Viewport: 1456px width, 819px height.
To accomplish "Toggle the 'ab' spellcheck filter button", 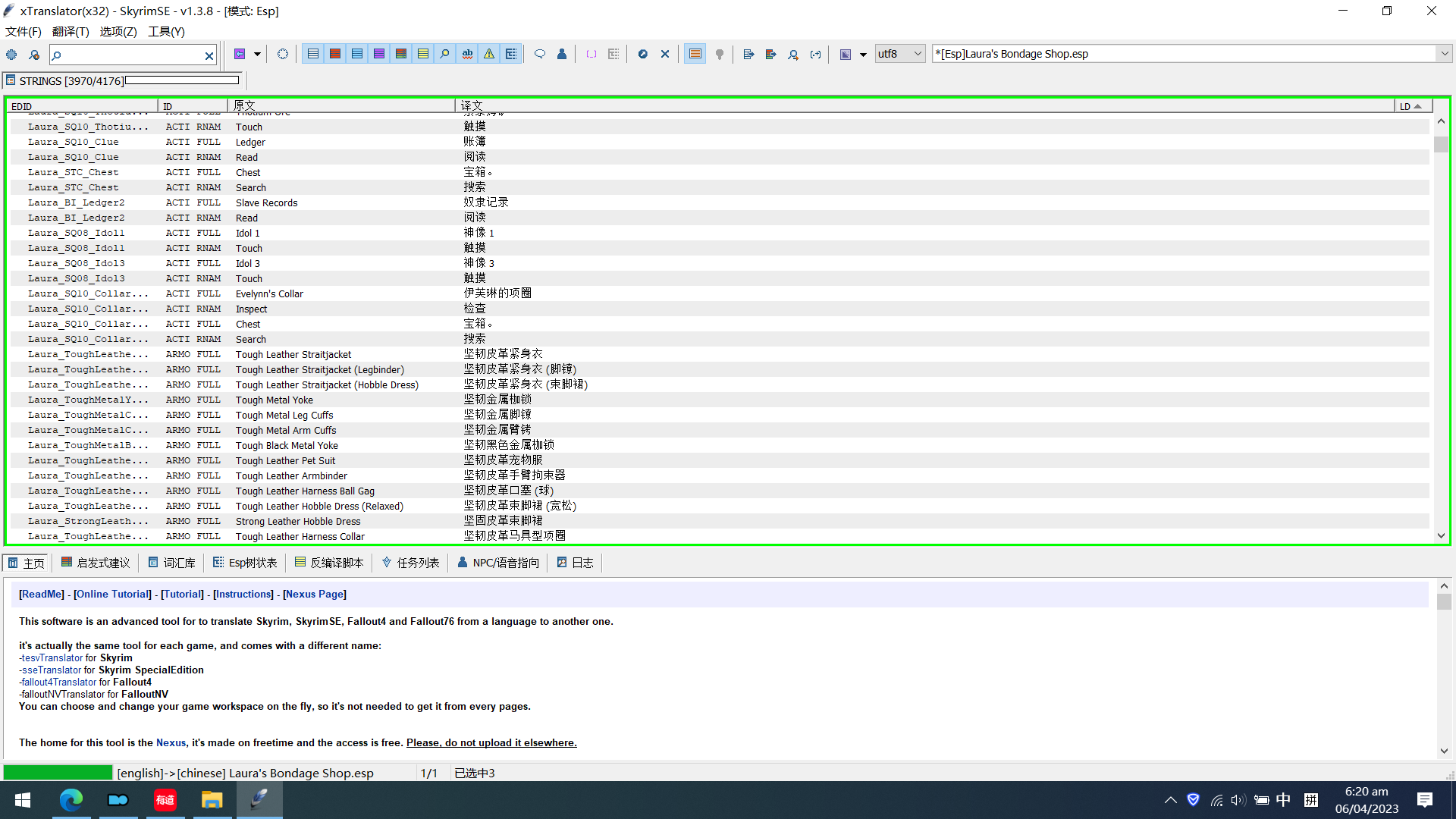I will (x=467, y=54).
